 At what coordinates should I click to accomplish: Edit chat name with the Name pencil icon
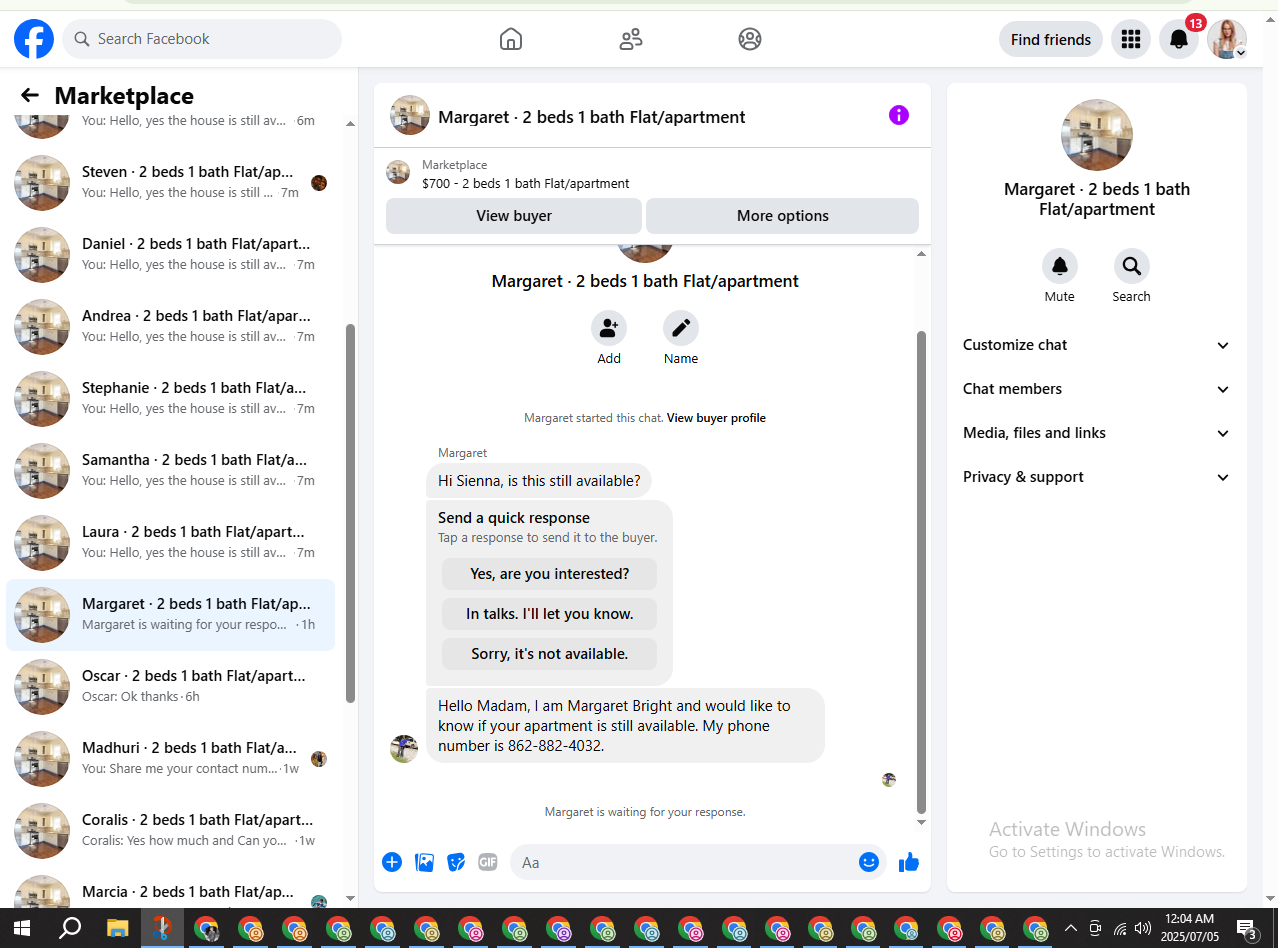click(x=681, y=328)
